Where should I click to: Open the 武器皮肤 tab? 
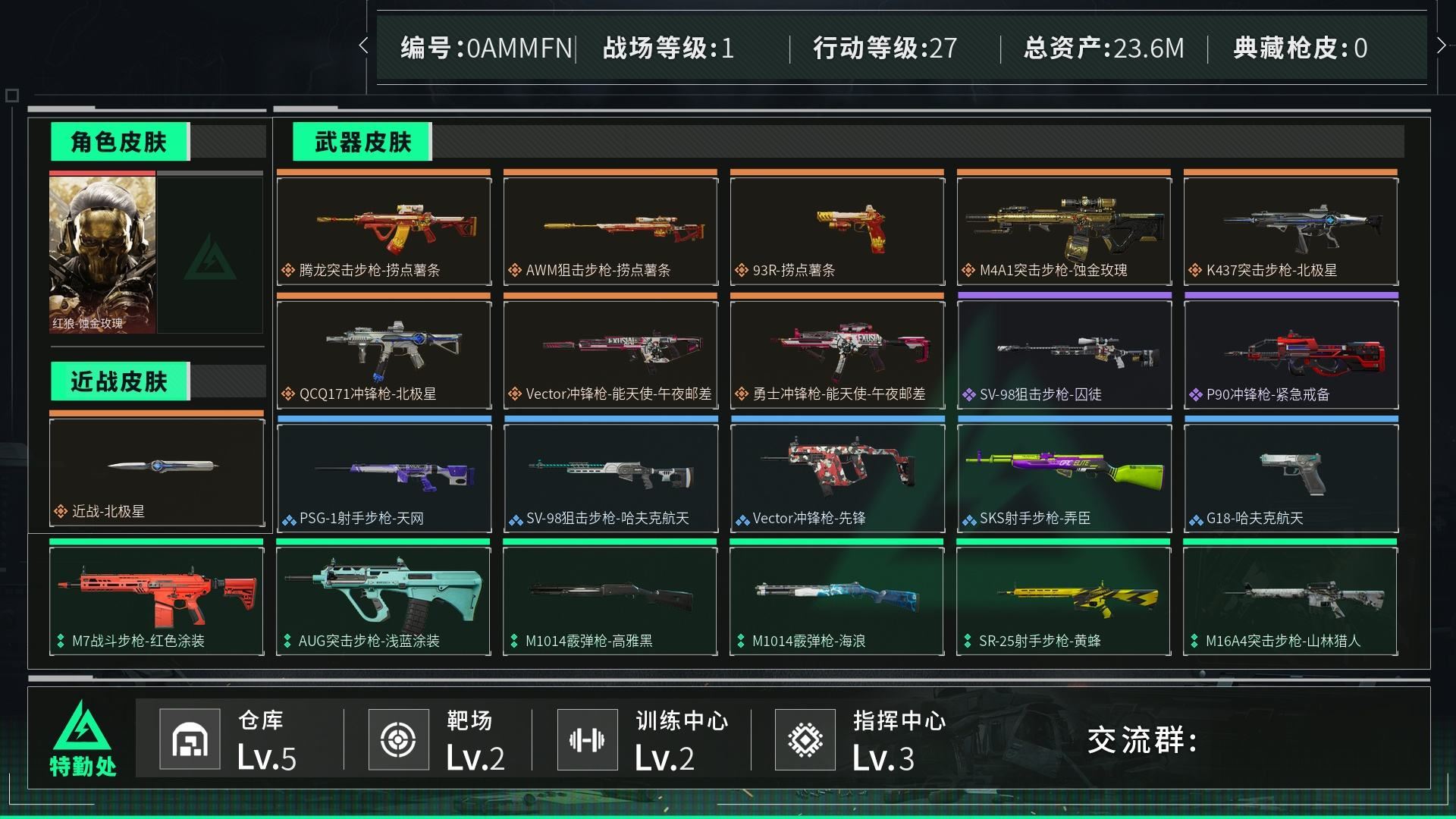click(x=362, y=142)
